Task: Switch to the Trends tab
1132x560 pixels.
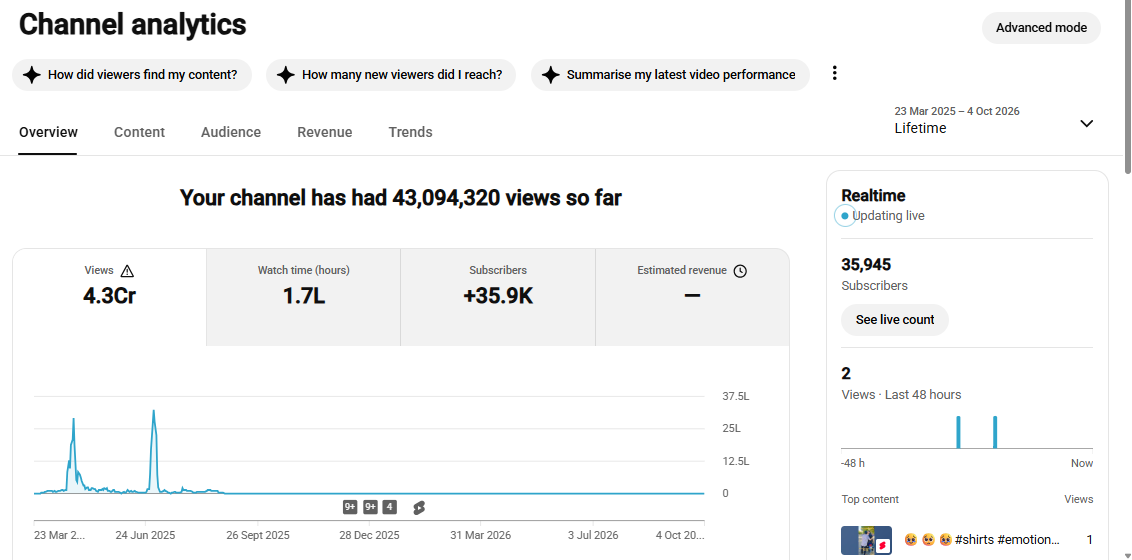Action: pyautogui.click(x=410, y=132)
